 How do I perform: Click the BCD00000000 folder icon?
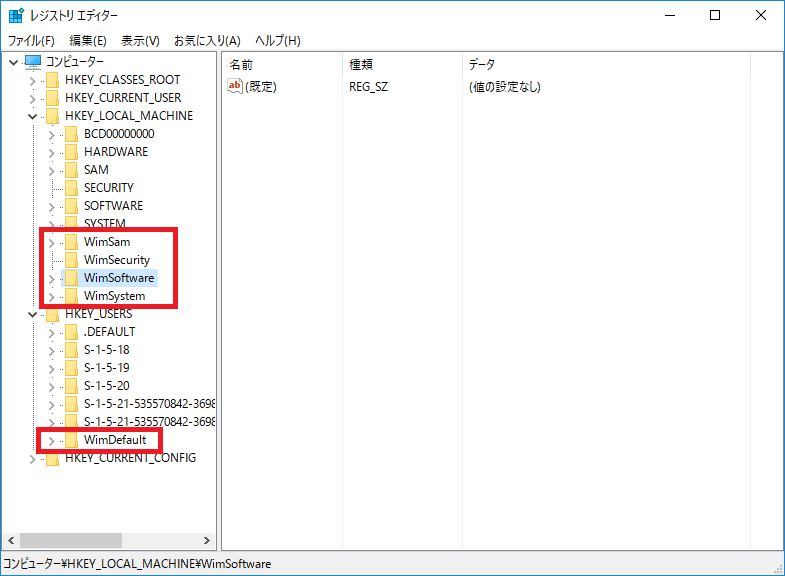[x=72, y=134]
